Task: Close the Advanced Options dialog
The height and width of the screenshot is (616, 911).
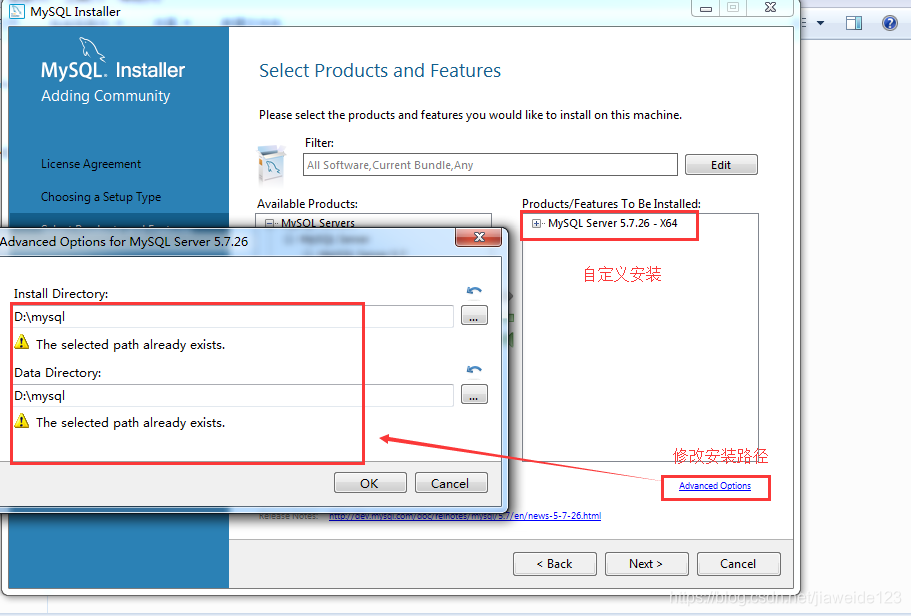Action: (x=479, y=237)
